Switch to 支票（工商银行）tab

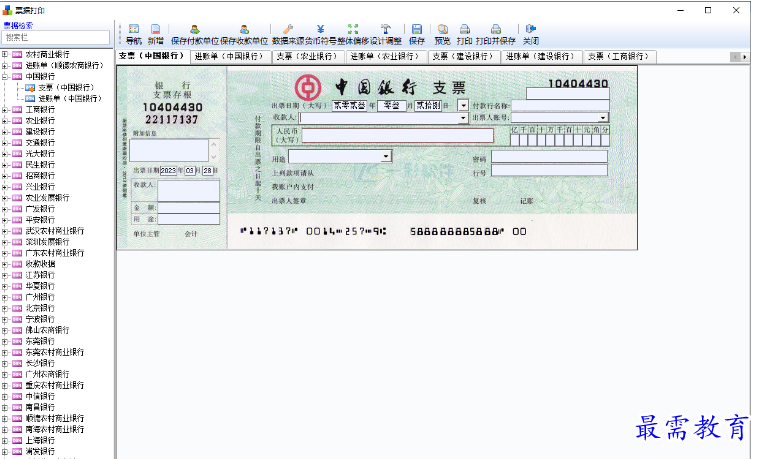tap(619, 56)
